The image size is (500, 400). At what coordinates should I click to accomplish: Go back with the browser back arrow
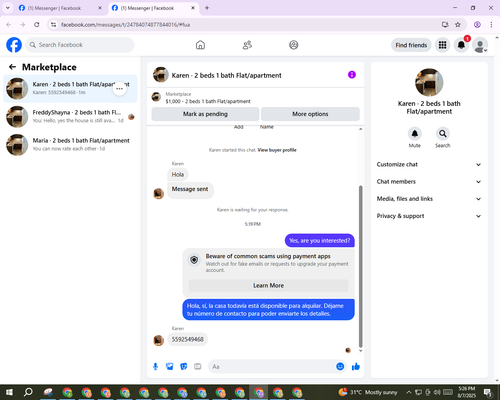pyautogui.click(x=9, y=25)
